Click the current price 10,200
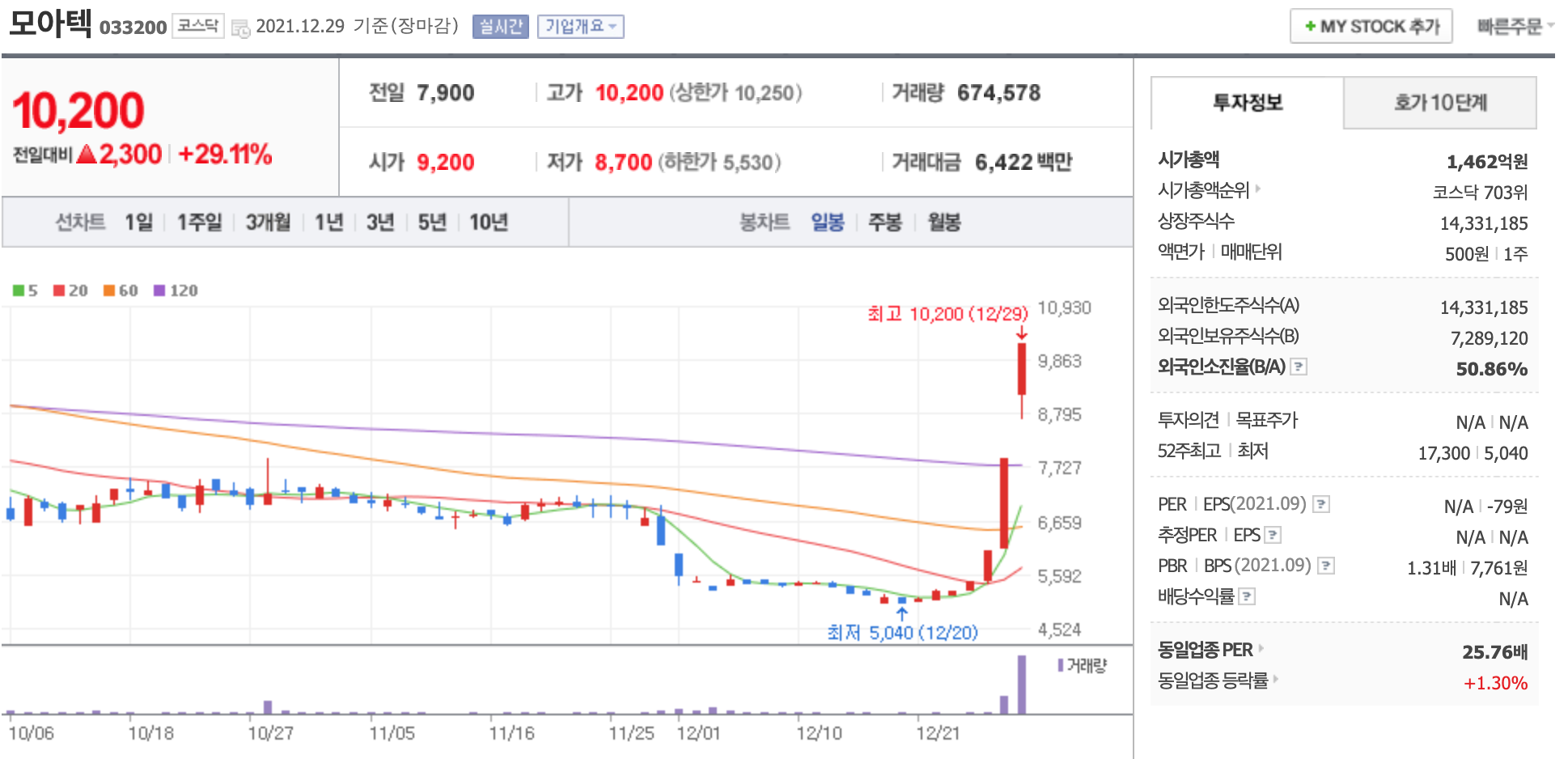Screen dimensions: 1568x759 [78, 111]
